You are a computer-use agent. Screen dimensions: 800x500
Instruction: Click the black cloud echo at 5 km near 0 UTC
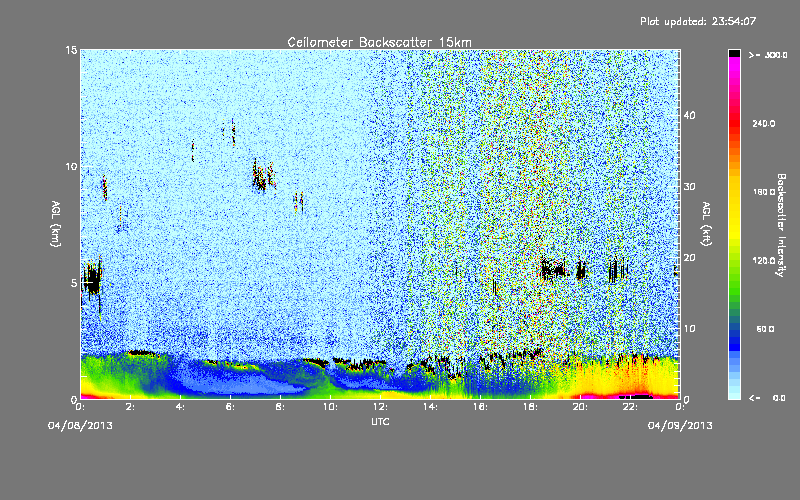(93, 281)
